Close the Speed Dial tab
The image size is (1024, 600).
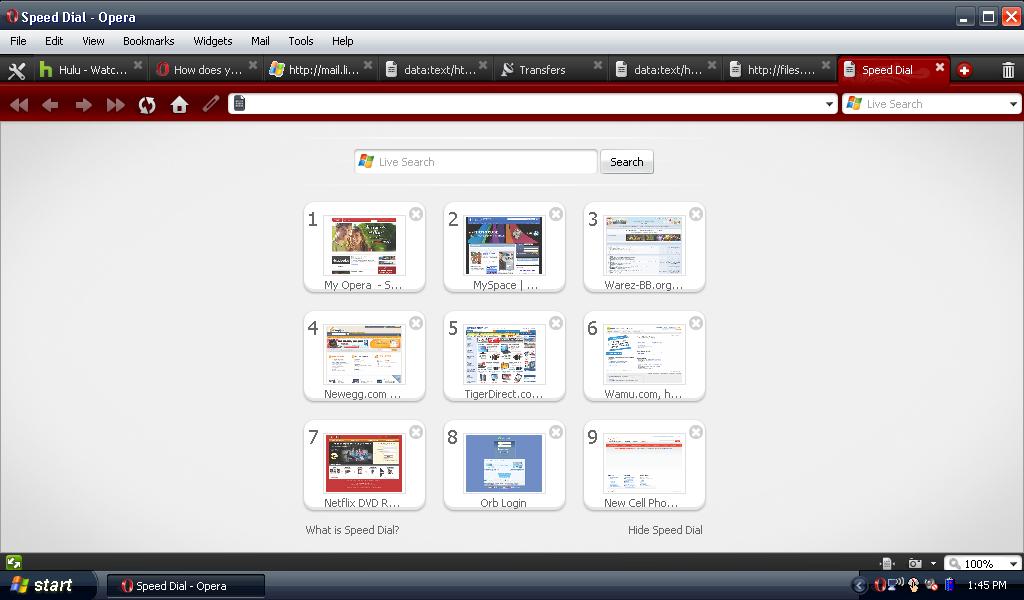pyautogui.click(x=940, y=67)
